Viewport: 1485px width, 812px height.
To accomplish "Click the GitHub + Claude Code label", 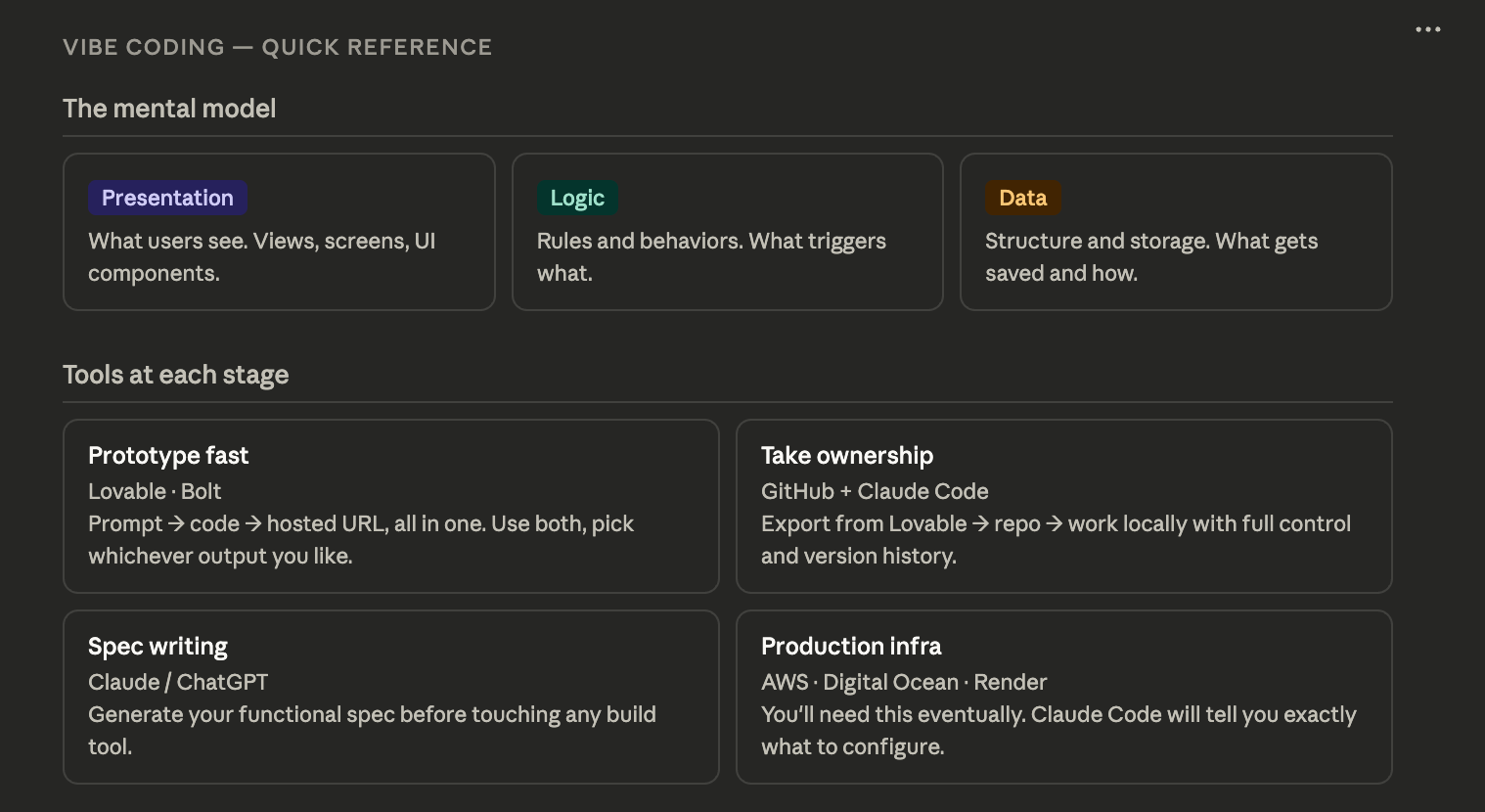I will pos(875,491).
